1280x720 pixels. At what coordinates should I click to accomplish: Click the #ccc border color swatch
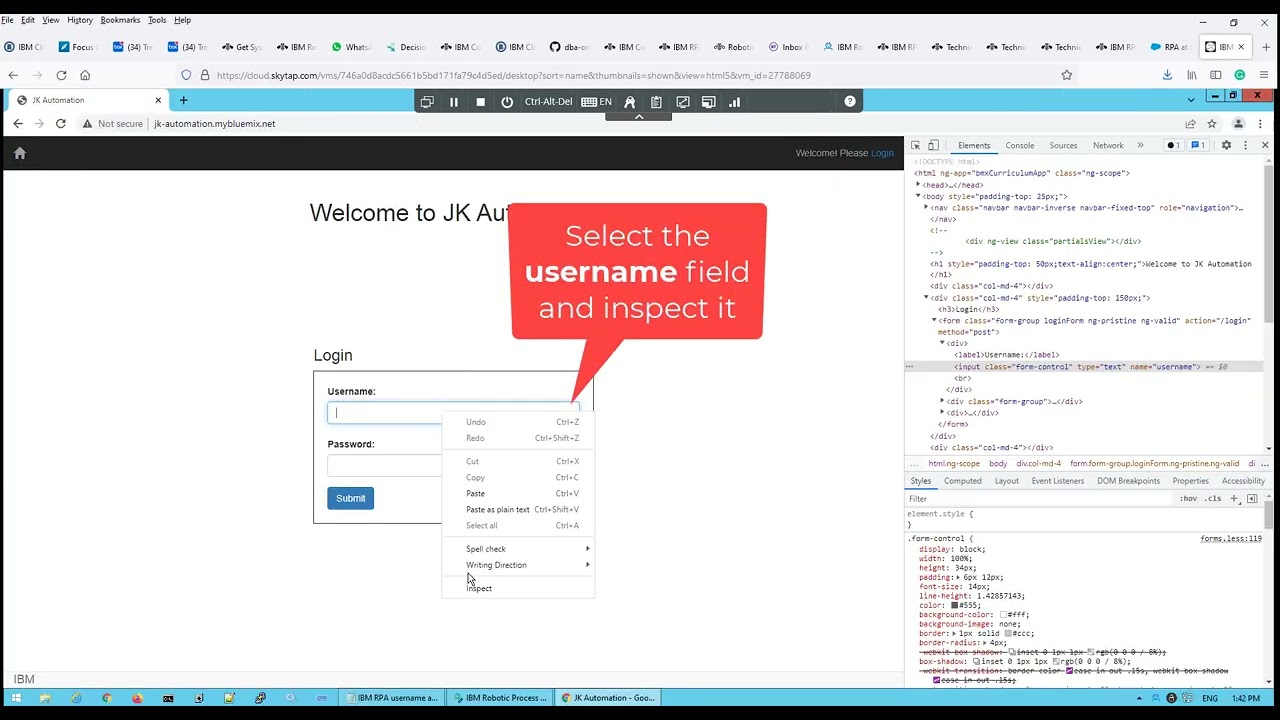click(1009, 634)
